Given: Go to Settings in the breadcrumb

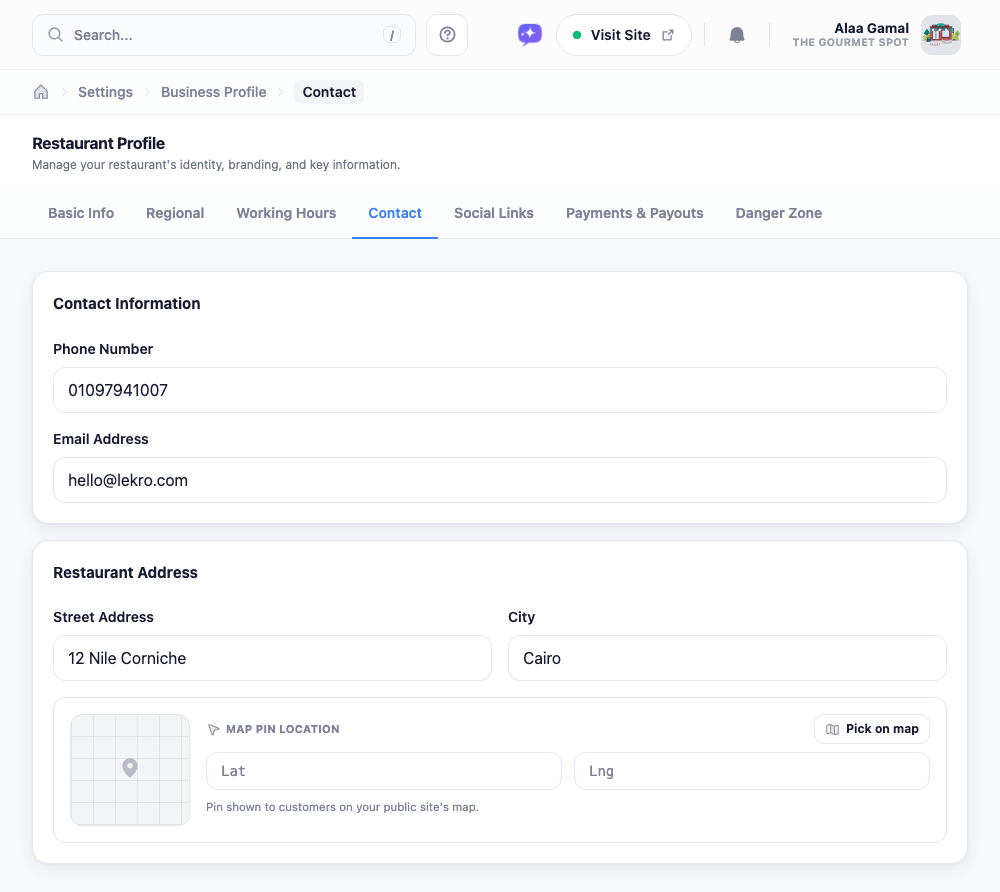Looking at the screenshot, I should (105, 92).
